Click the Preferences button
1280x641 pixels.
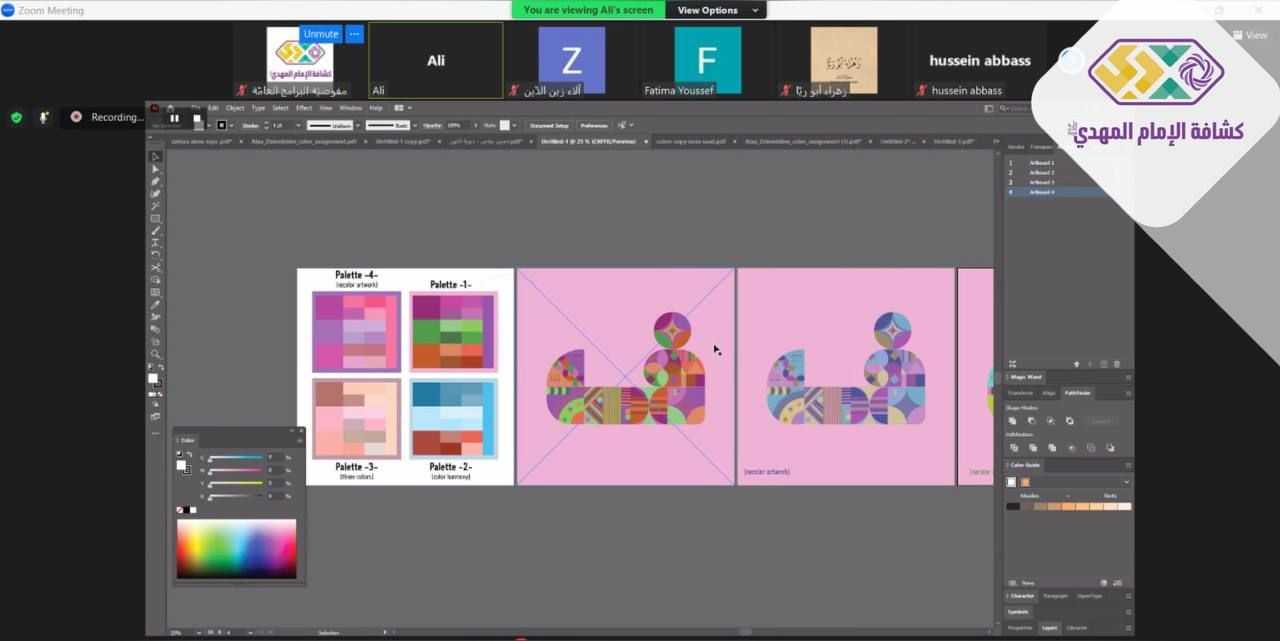(x=594, y=126)
